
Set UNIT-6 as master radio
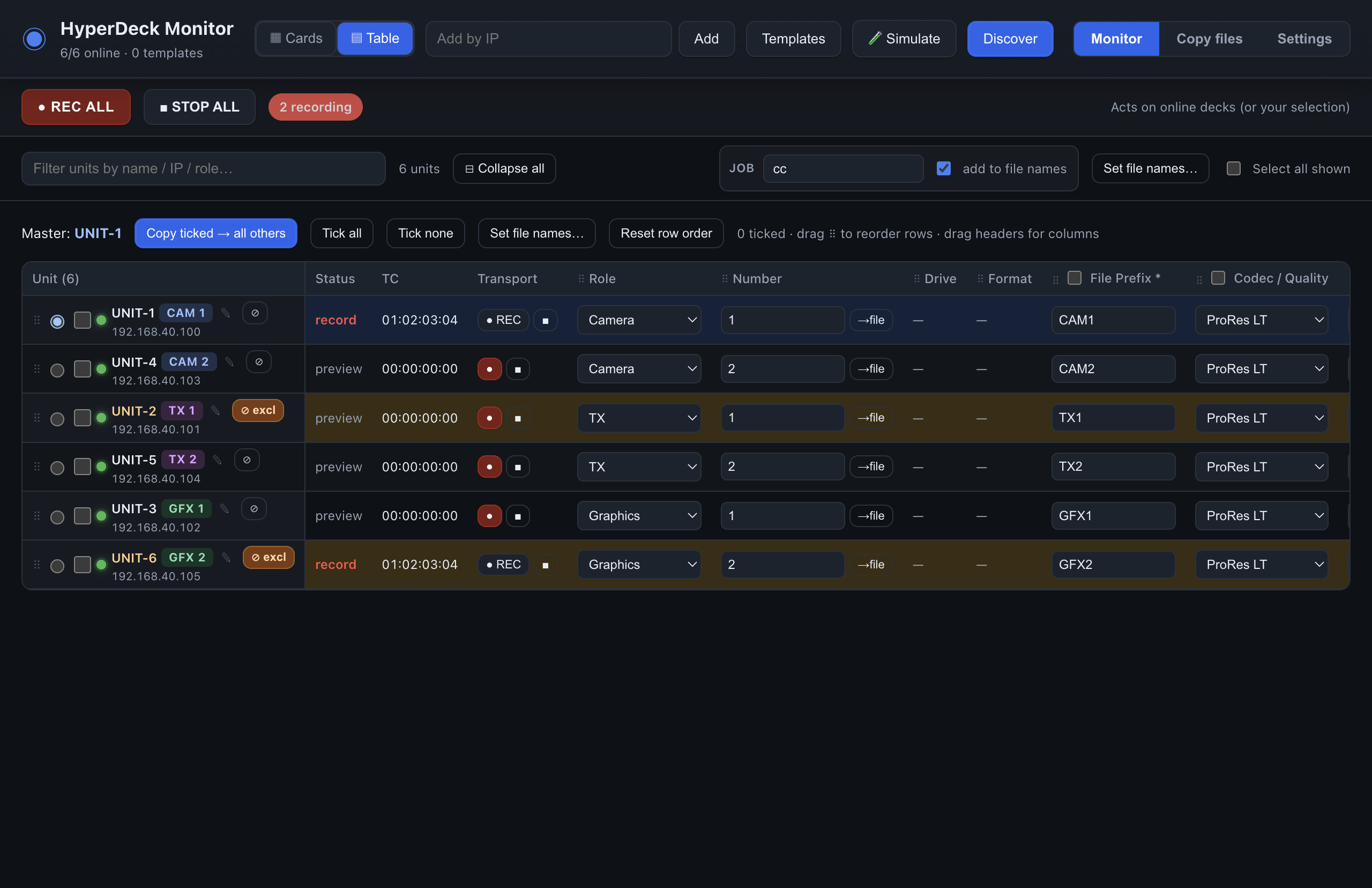point(57,566)
